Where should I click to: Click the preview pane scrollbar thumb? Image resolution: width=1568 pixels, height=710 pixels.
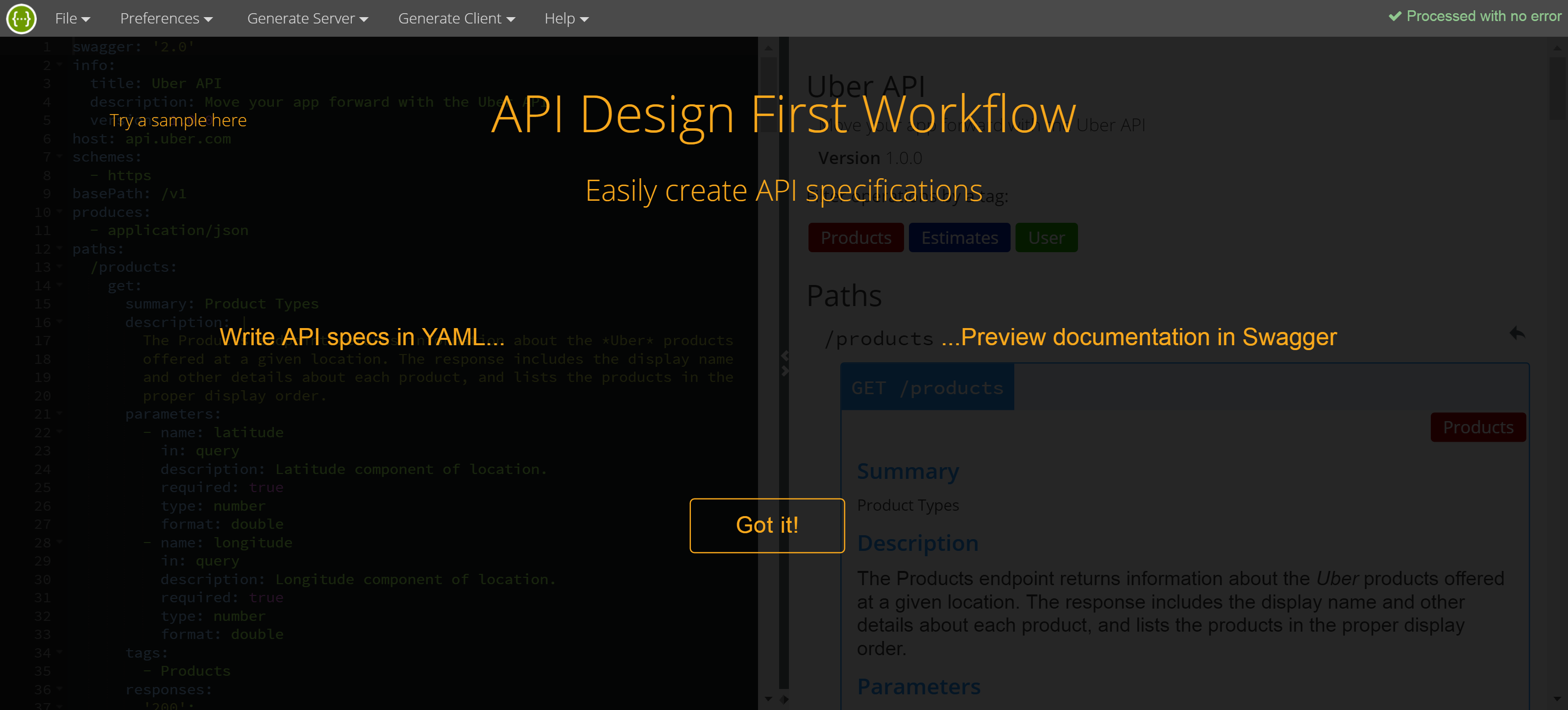point(1557,88)
